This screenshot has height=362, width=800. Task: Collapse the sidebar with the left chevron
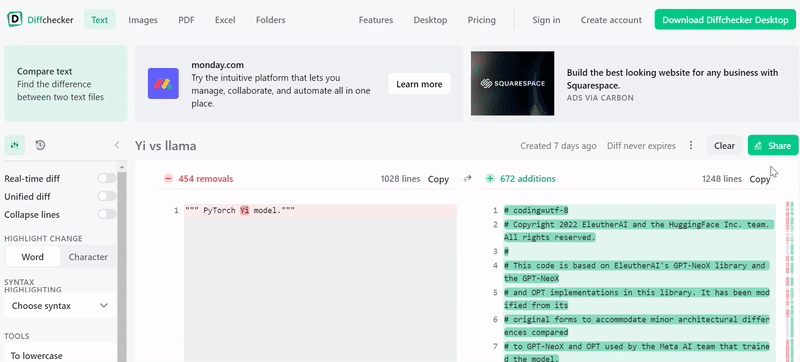point(117,145)
